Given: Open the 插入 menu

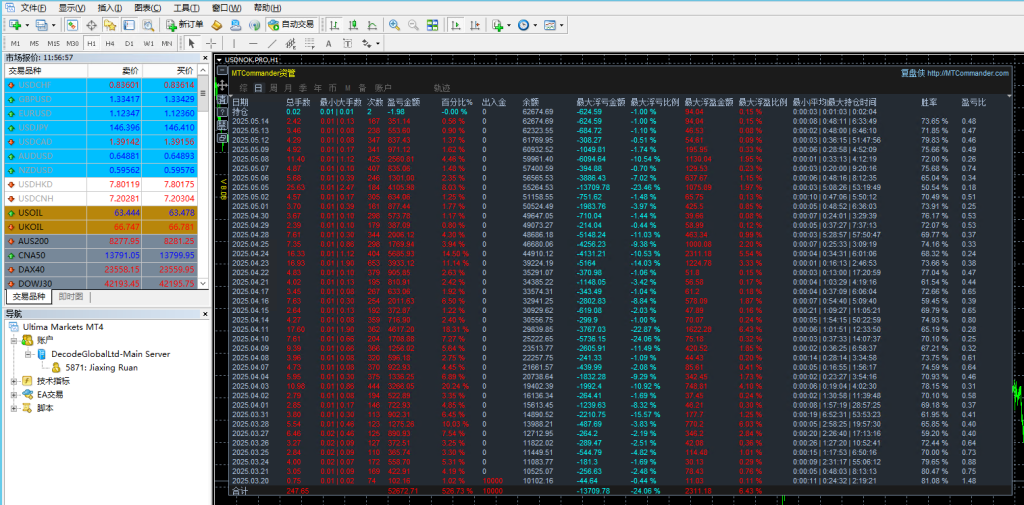Looking at the screenshot, I should pos(110,8).
